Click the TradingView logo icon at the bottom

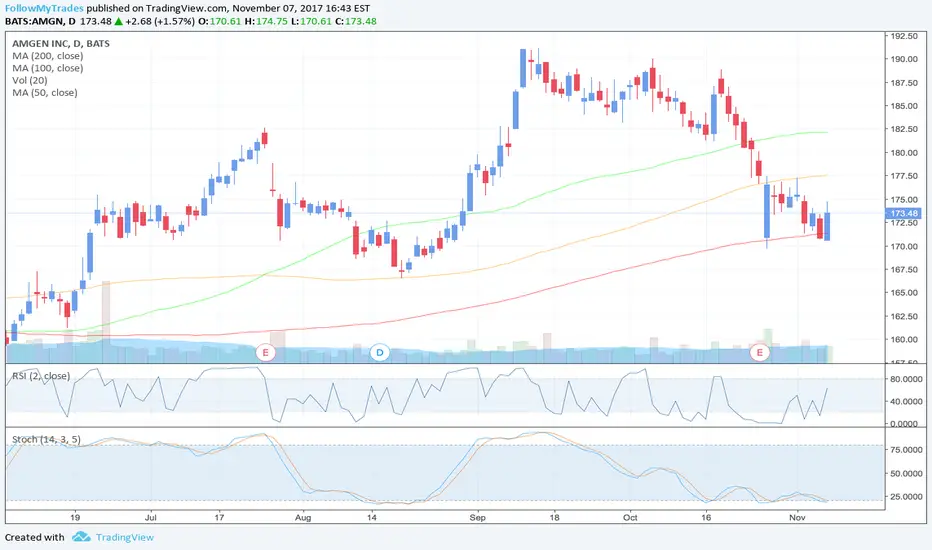81,537
